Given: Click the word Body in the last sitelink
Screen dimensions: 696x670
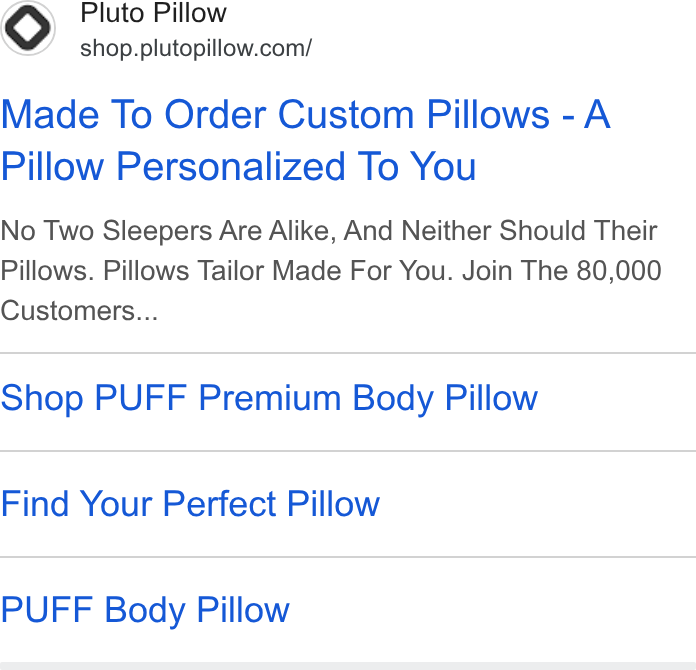Looking at the screenshot, I should click(x=145, y=611).
